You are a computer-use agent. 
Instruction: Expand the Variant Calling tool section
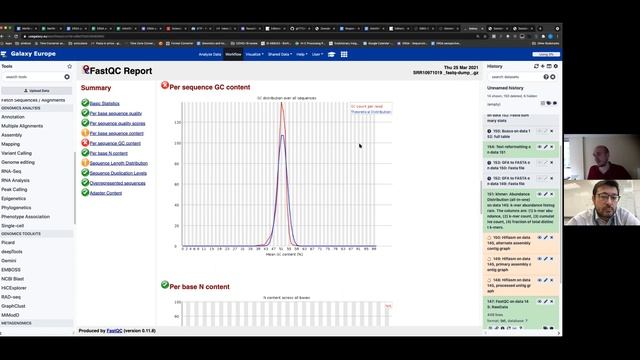click(x=16, y=153)
